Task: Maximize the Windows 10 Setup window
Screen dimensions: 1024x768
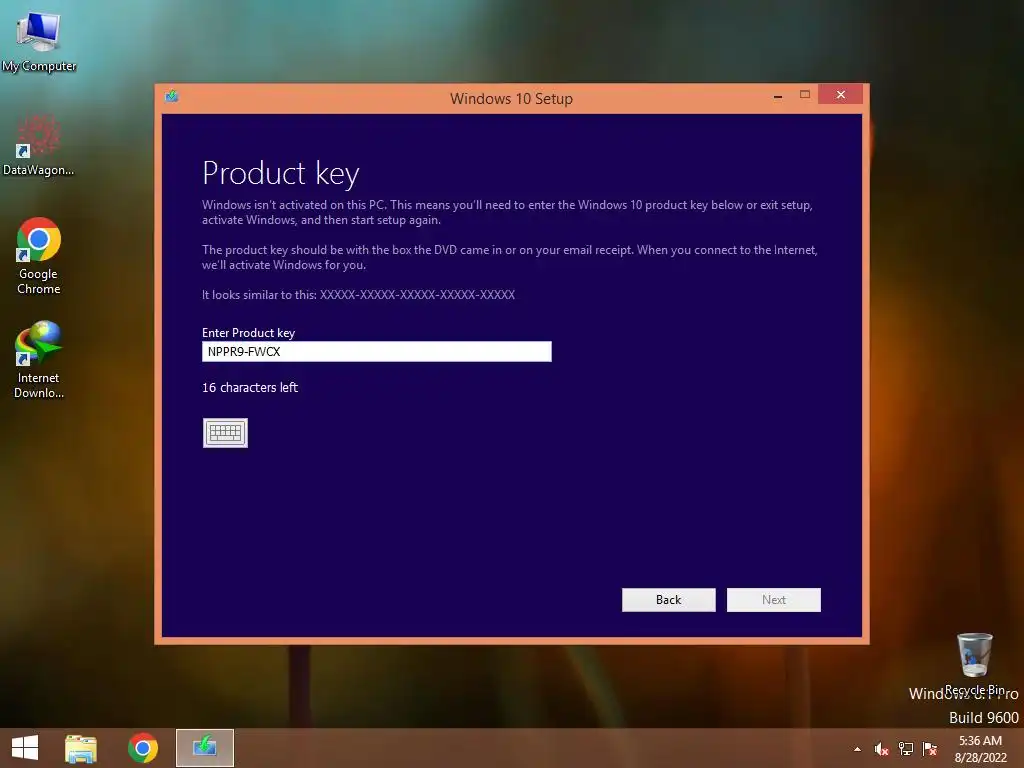Action: click(805, 95)
